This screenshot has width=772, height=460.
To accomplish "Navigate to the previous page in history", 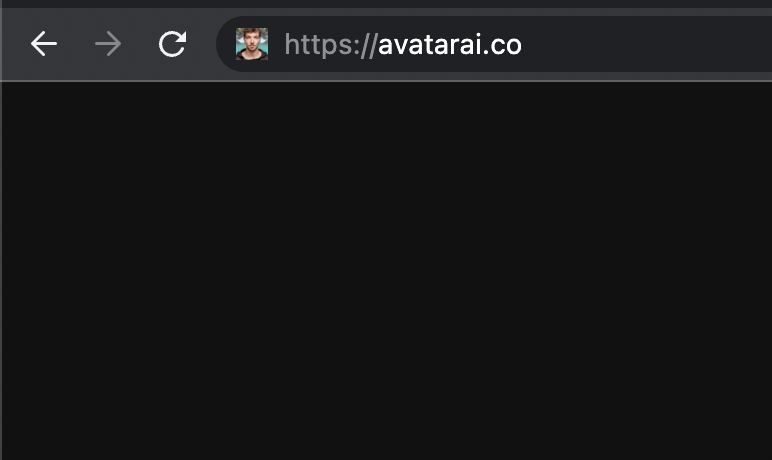I will [44, 44].
